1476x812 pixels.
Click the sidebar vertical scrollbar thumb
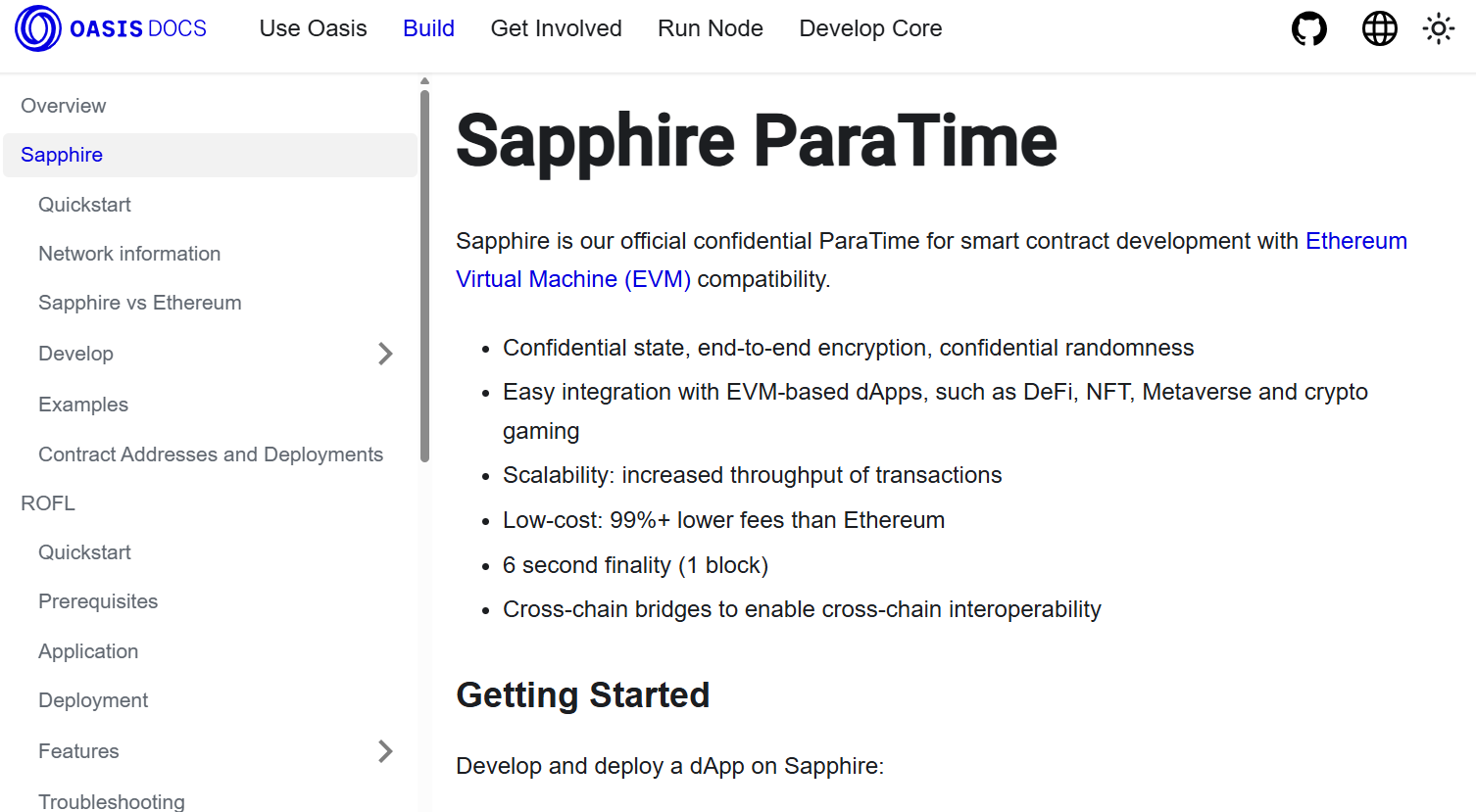pos(424,275)
